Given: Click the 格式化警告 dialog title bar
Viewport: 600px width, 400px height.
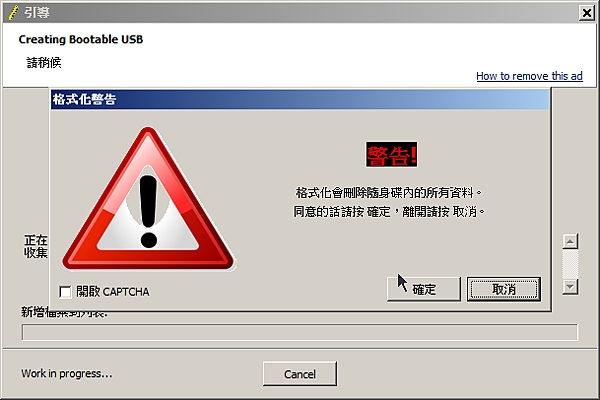Looking at the screenshot, I should 300,100.
